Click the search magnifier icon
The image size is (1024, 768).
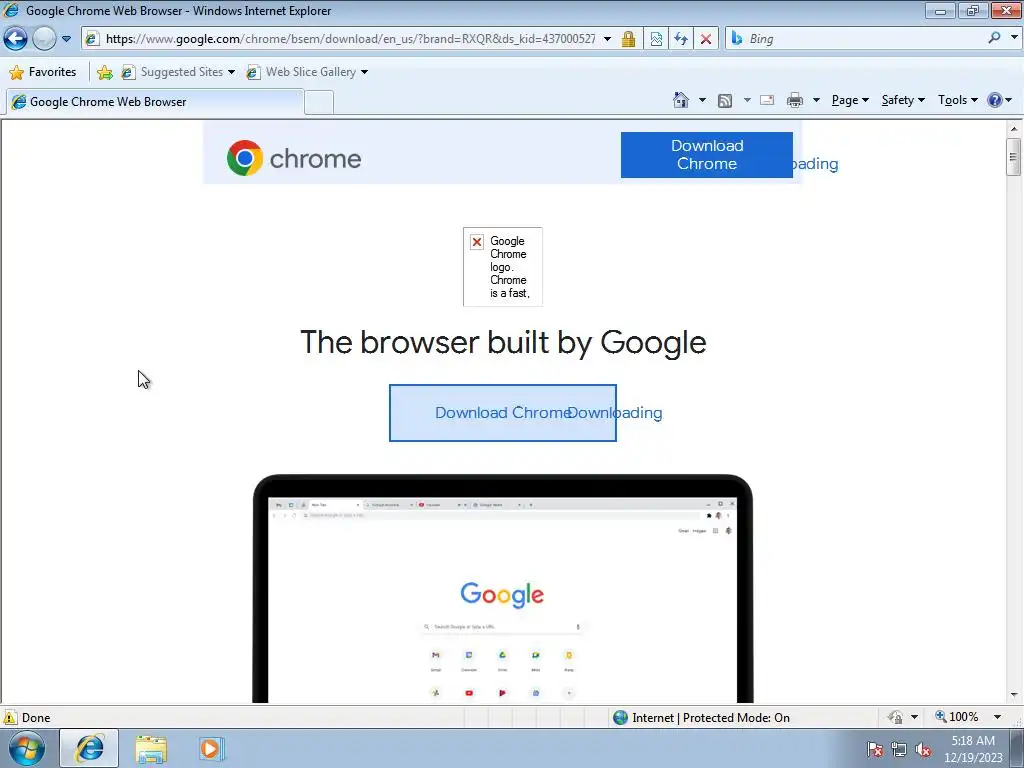[x=994, y=39]
